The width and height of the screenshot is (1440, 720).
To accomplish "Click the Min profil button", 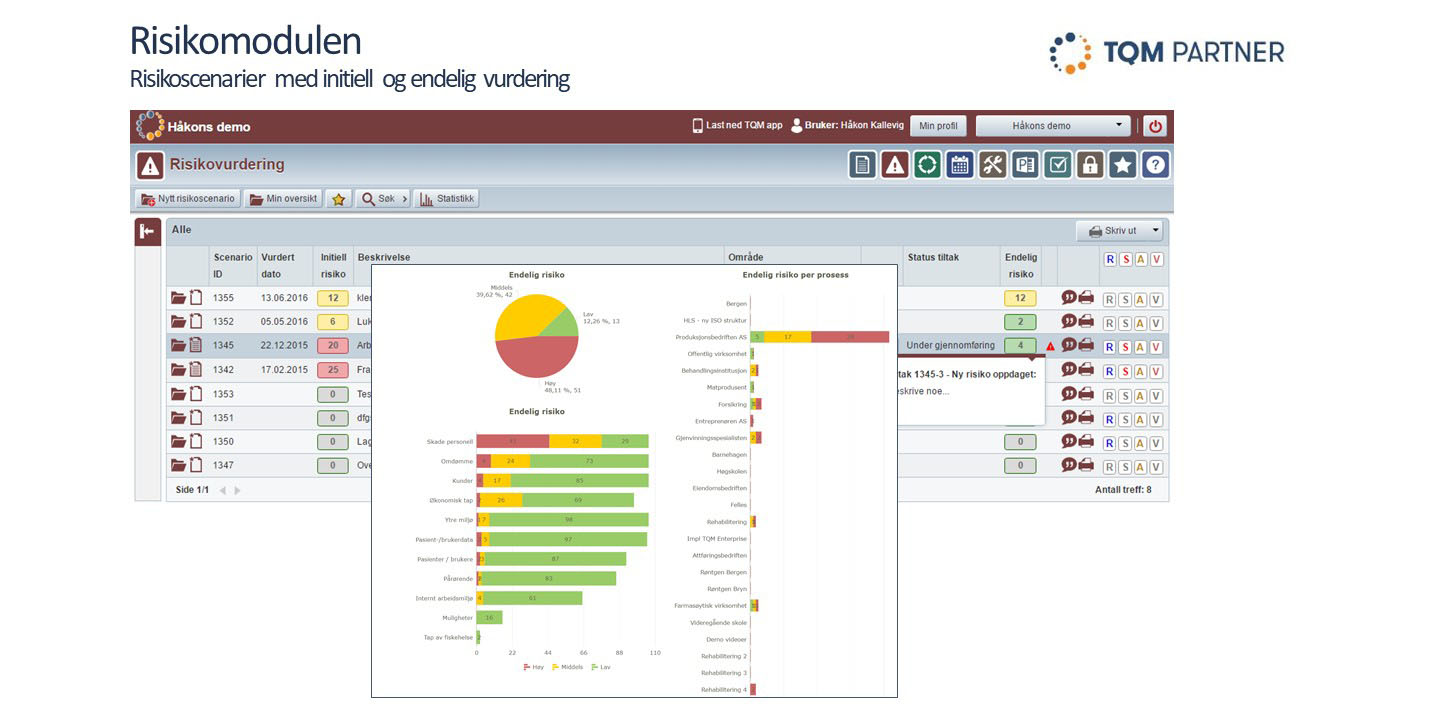I will (x=938, y=126).
